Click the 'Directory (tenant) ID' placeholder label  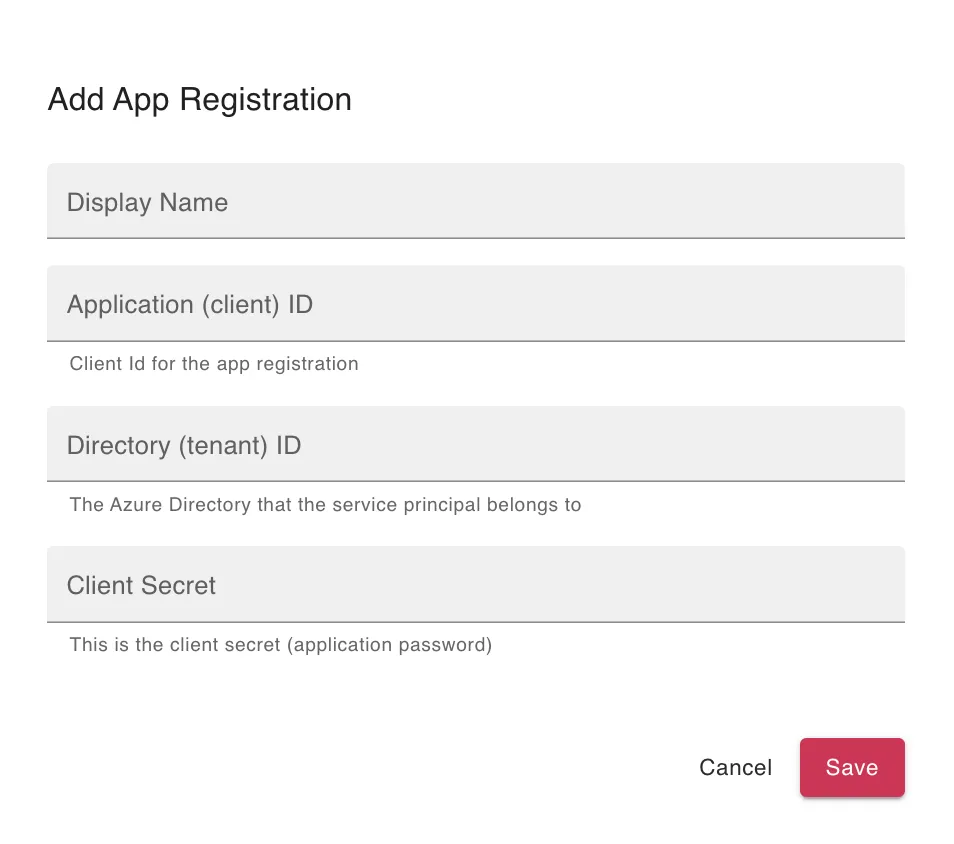click(x=184, y=445)
